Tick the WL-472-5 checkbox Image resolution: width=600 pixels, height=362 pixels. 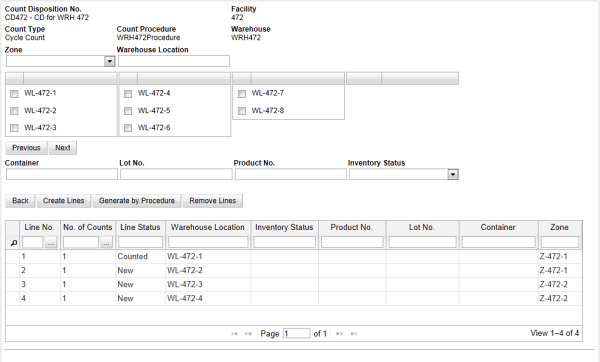[x=128, y=111]
